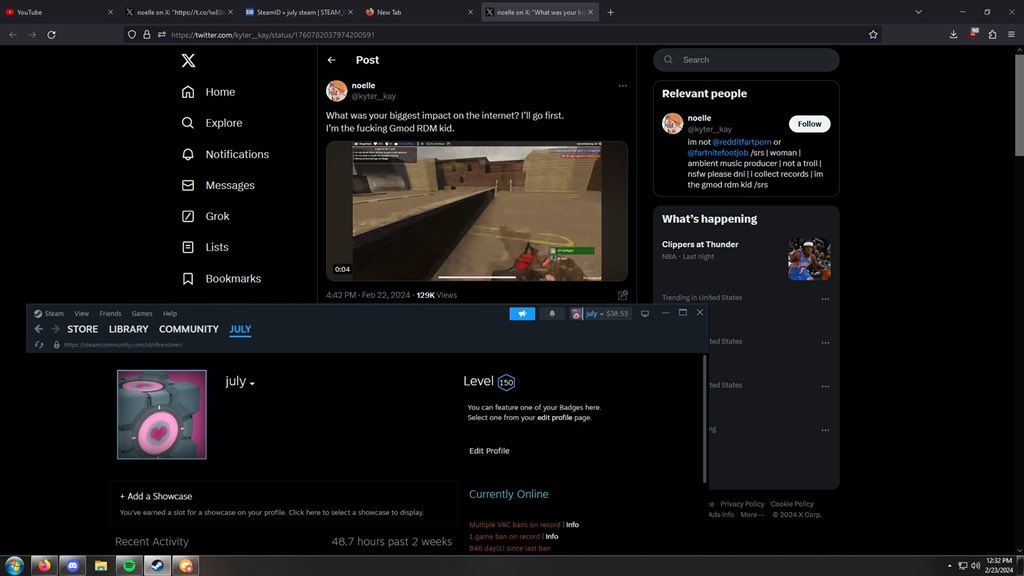Click the Steam announcements megaphone button
Viewport: 1024px width, 576px height.
point(522,313)
